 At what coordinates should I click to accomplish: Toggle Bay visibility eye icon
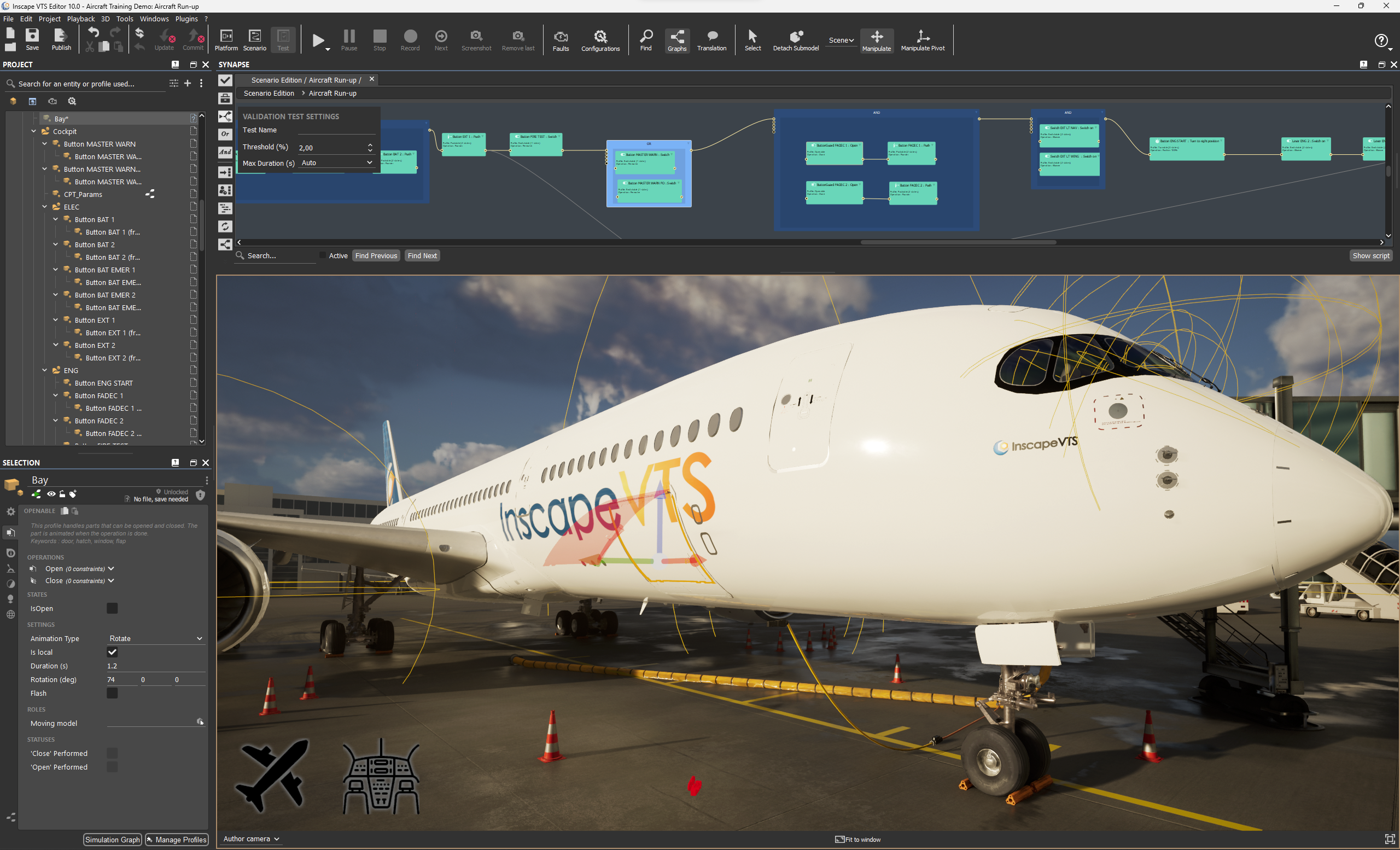pyautogui.click(x=51, y=494)
